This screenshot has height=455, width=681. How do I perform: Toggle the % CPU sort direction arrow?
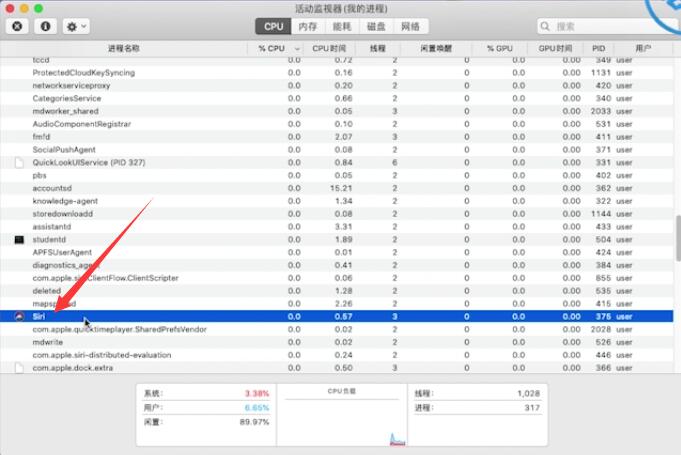click(x=297, y=49)
